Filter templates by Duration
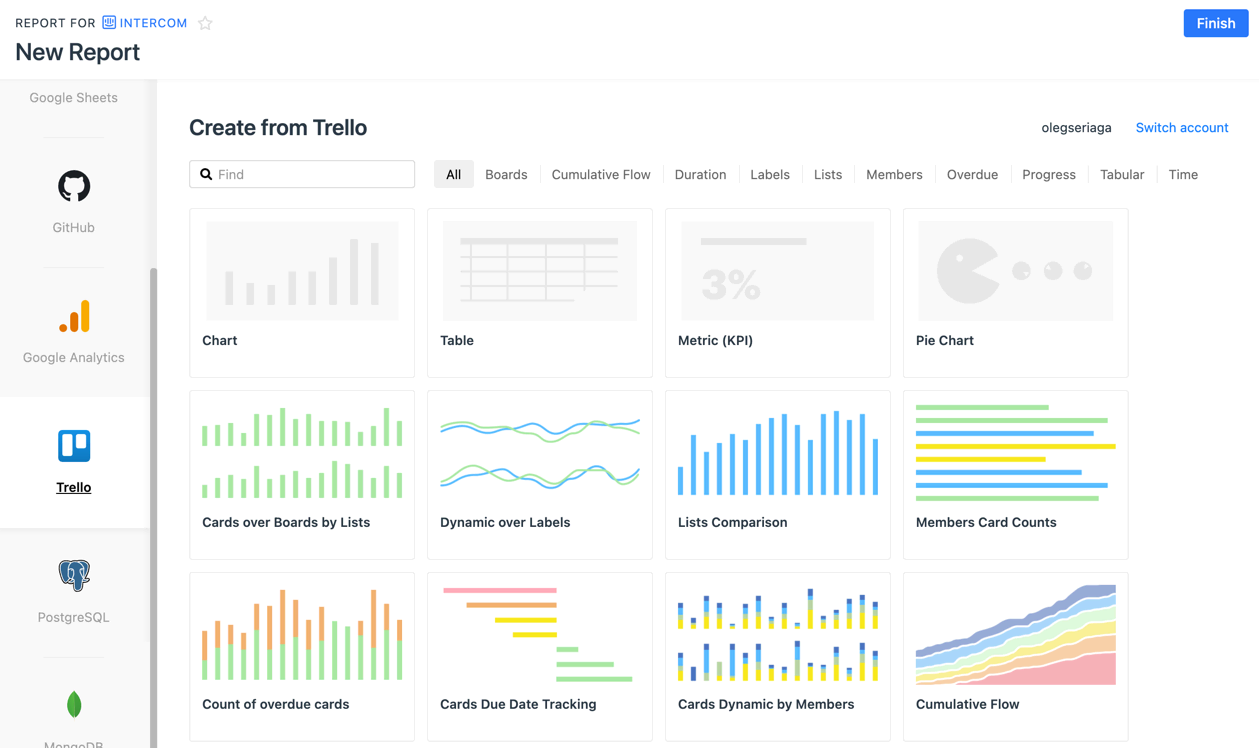Viewport: 1259px width, 748px height. point(700,174)
